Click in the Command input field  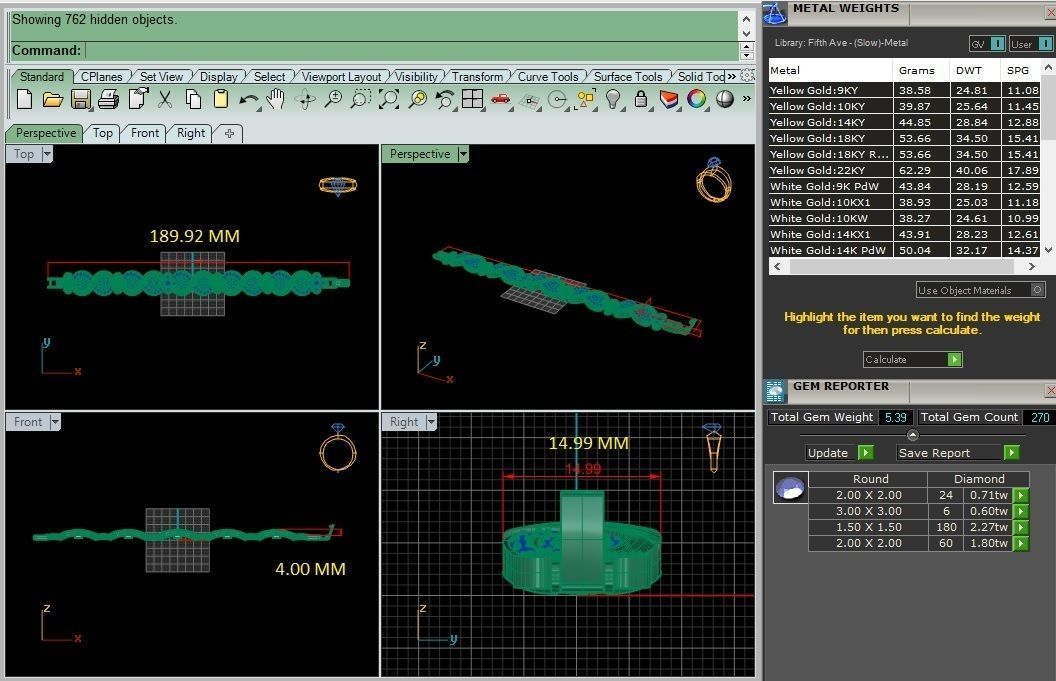coord(411,51)
